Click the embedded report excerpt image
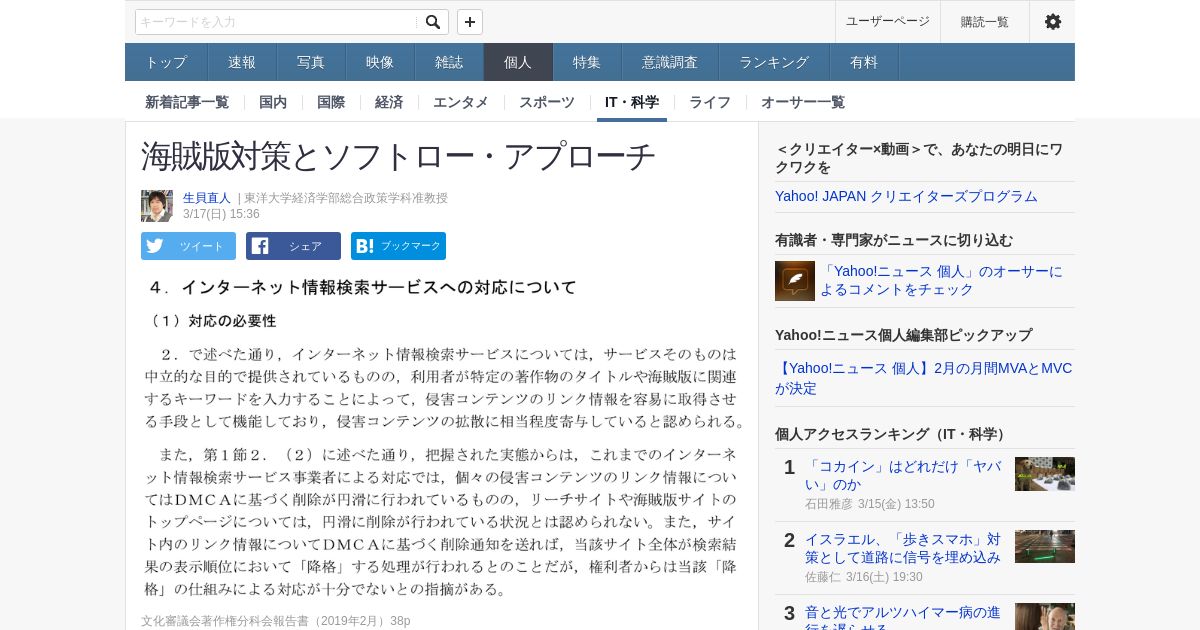This screenshot has width=1200, height=630. pos(445,438)
